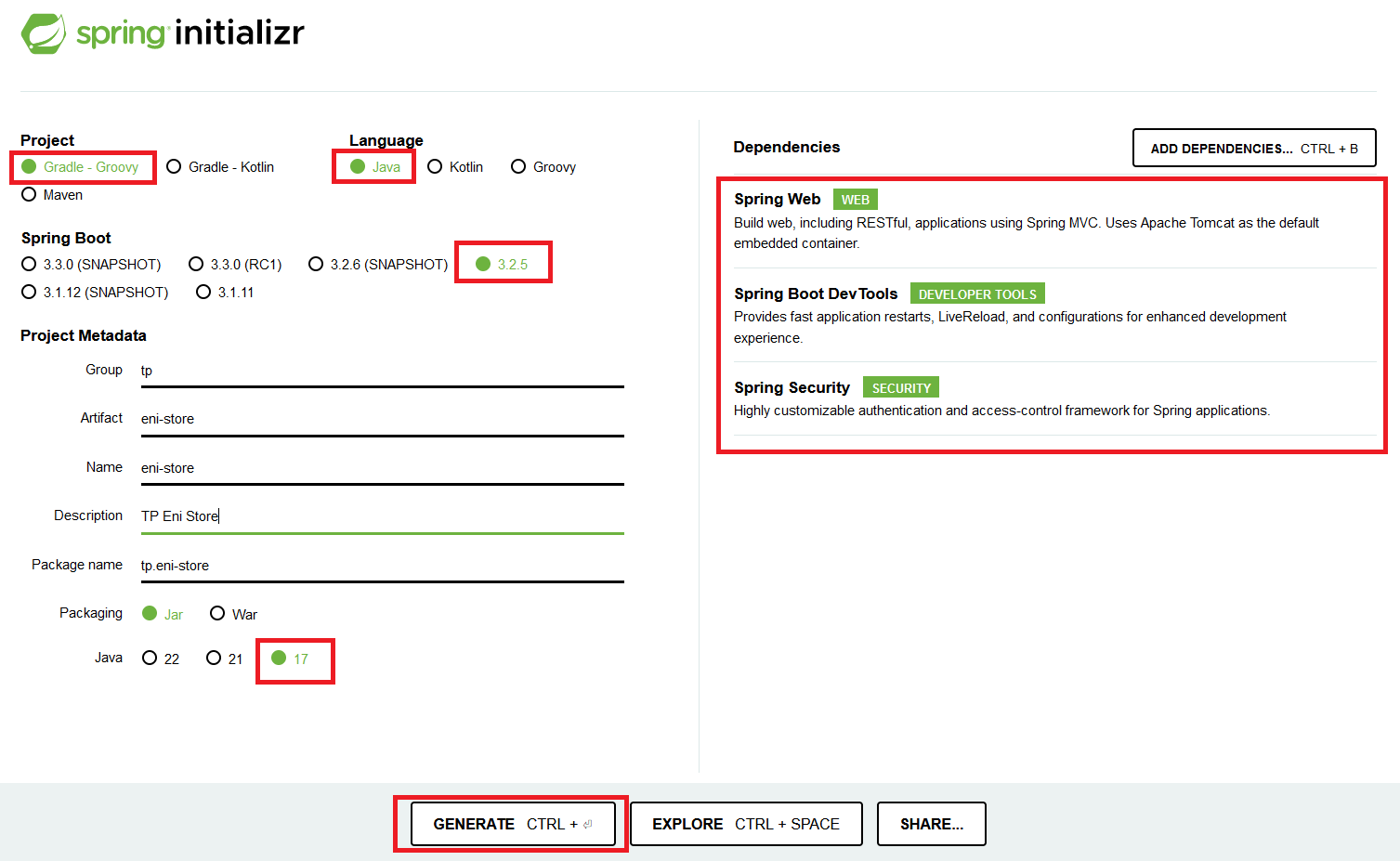Click the Spring Initializr logo
Screen dimensions: 1400x861
pos(163,33)
